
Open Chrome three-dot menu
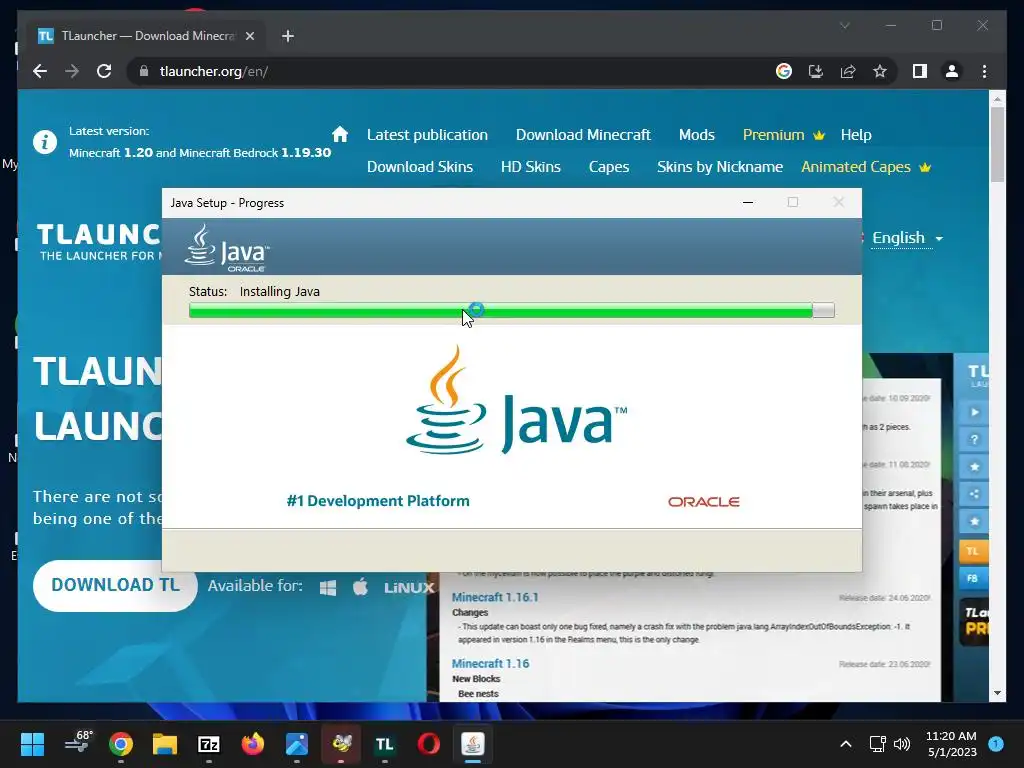point(984,71)
